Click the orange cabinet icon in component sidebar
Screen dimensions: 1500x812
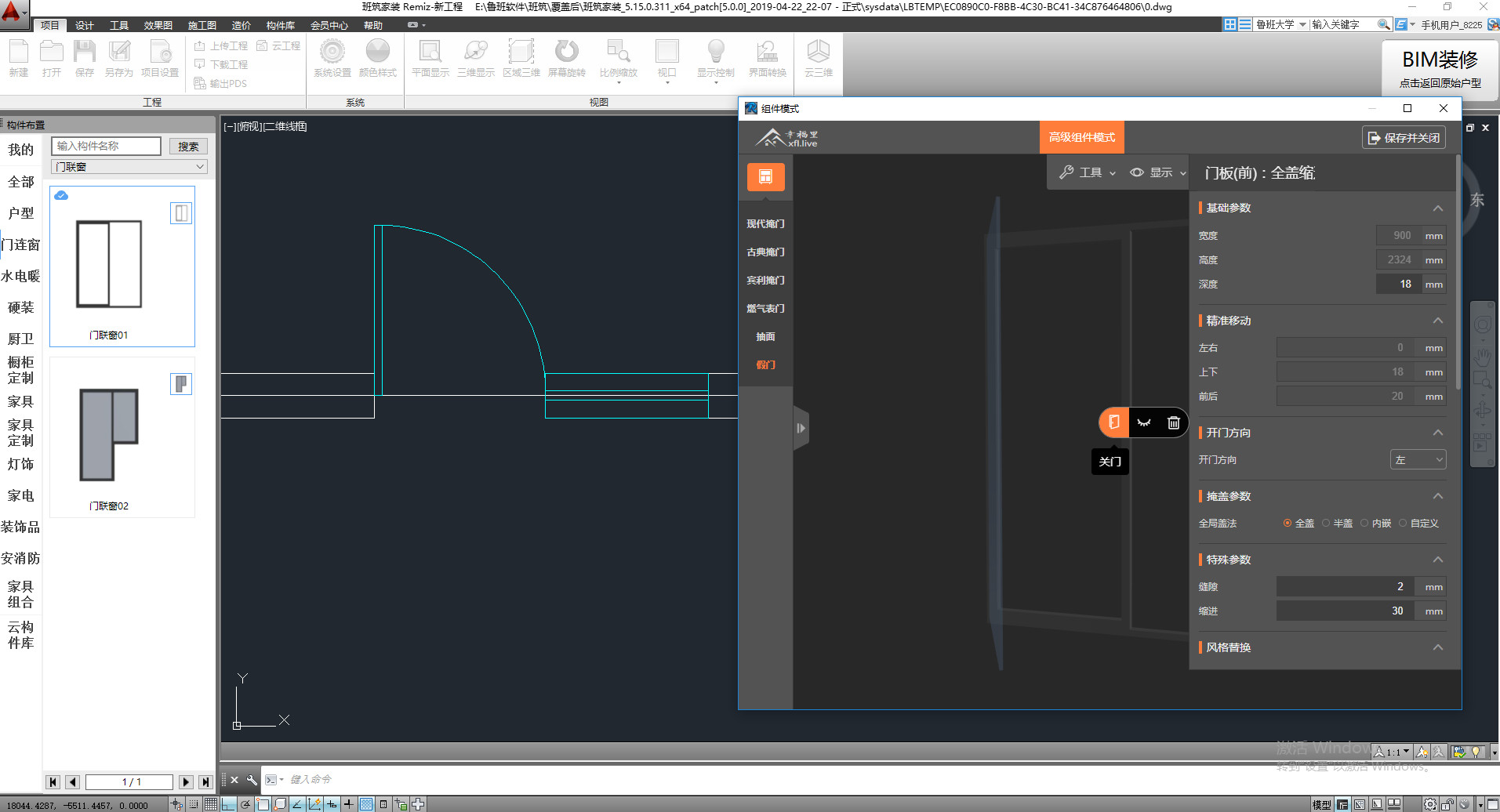pos(766,177)
